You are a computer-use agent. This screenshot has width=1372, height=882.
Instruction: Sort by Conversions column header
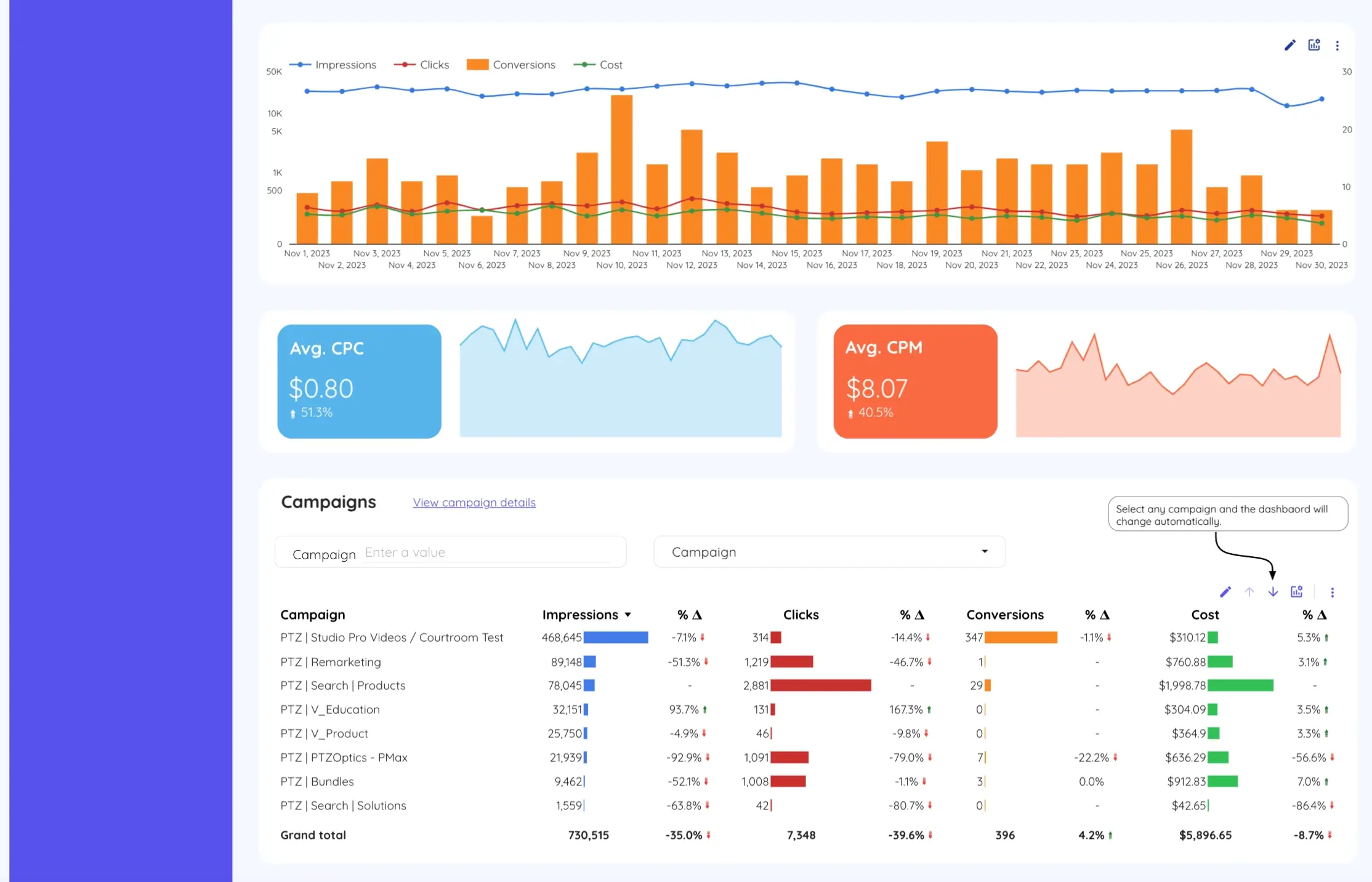(x=1005, y=615)
